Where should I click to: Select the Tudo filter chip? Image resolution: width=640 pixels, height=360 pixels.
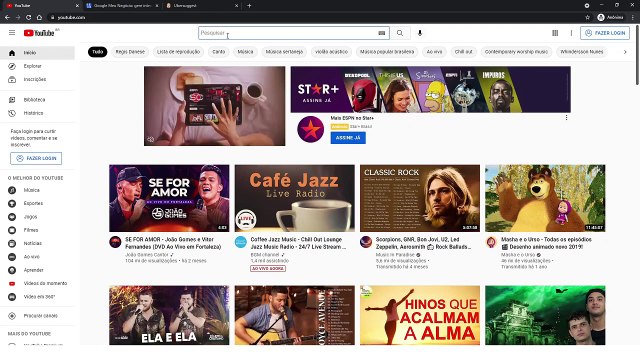(x=98, y=52)
